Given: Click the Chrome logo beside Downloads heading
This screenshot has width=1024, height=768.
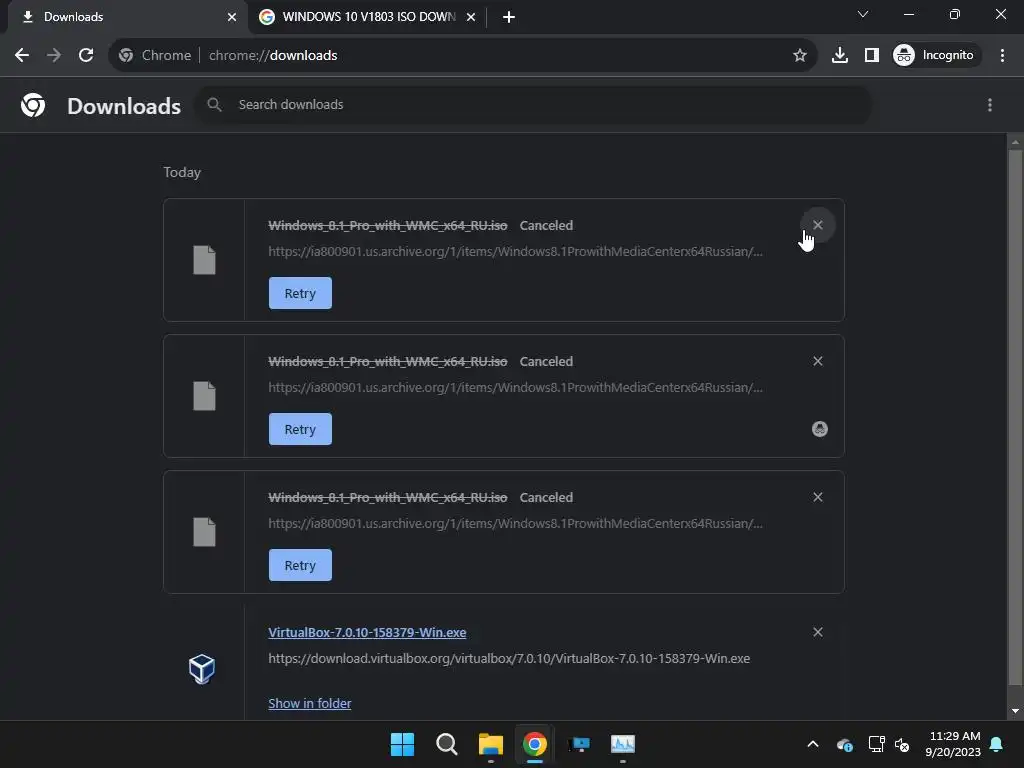Looking at the screenshot, I should click(x=33, y=105).
